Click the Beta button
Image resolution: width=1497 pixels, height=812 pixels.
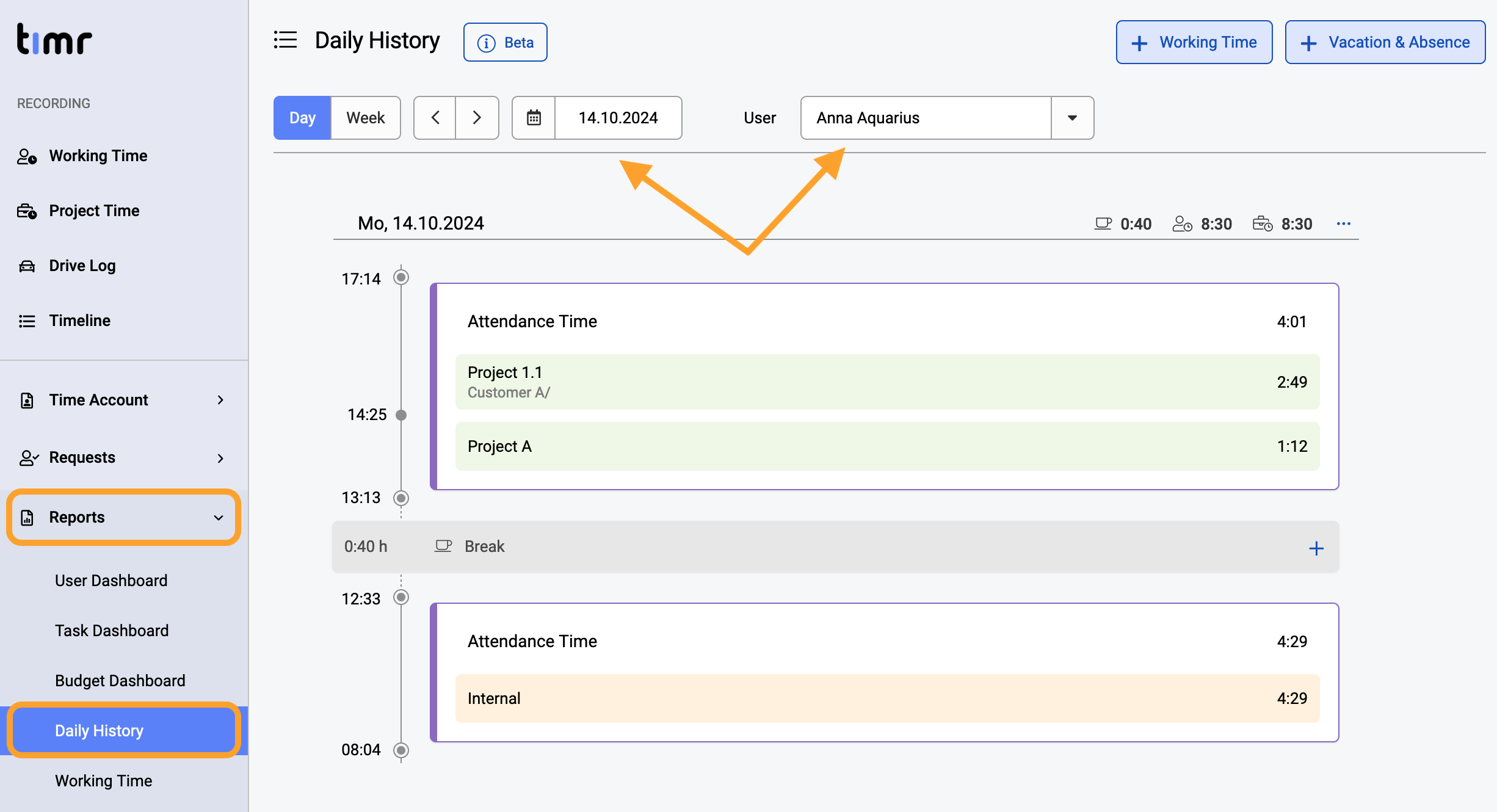coord(506,43)
